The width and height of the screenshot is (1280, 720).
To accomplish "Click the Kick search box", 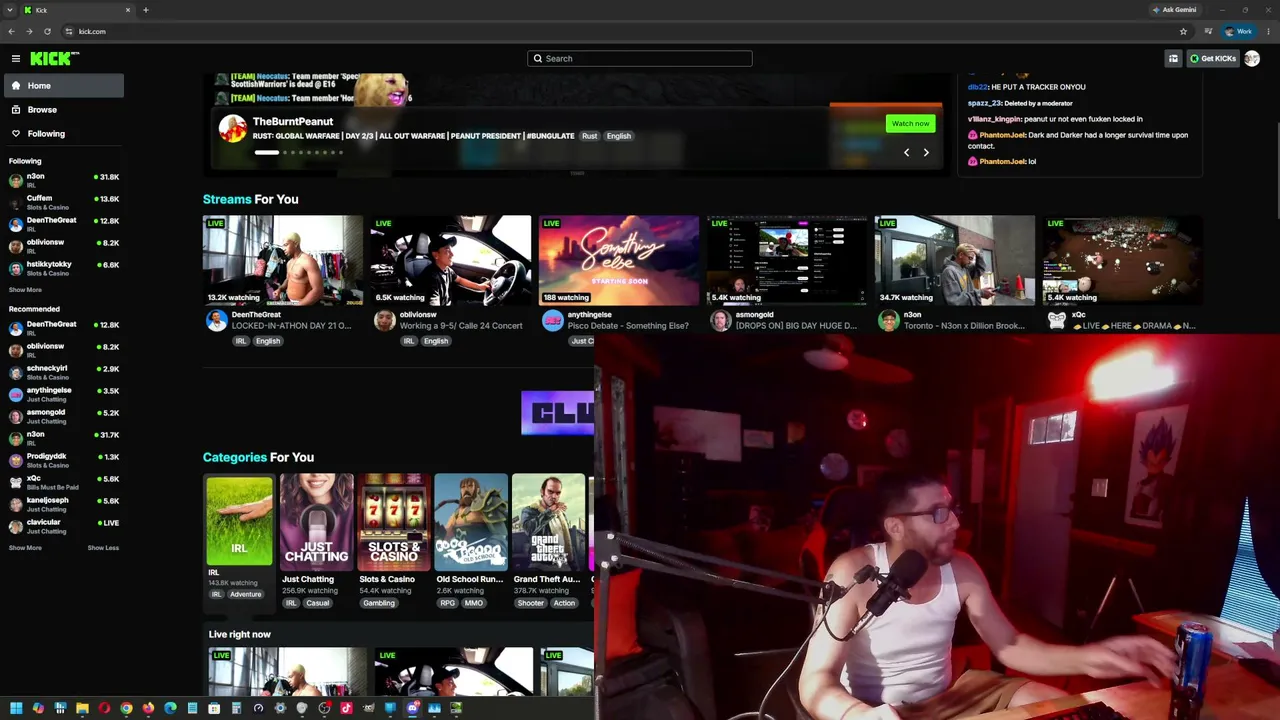I will click(x=640, y=59).
